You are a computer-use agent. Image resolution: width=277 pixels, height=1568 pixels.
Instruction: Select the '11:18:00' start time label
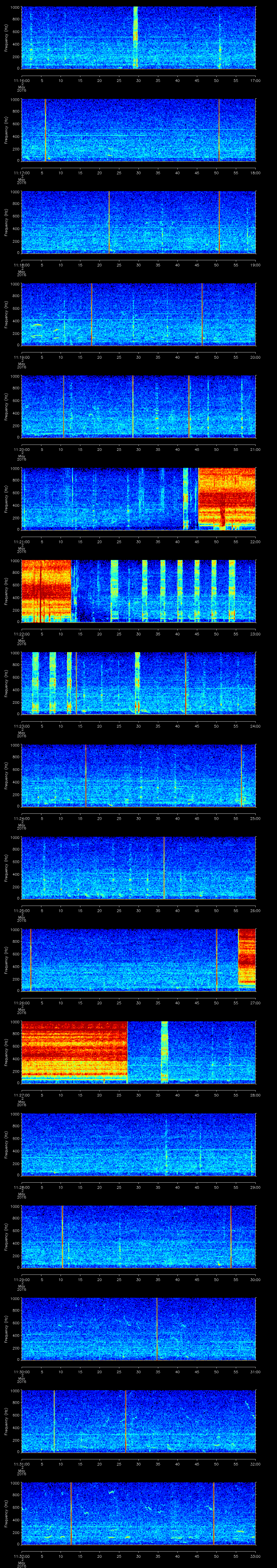pos(21,265)
